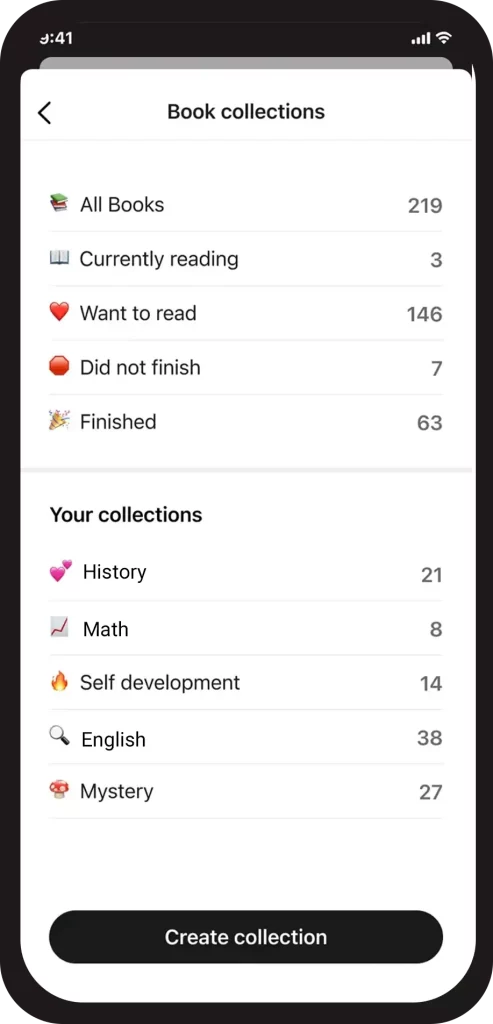
Task: Tap the stacked books icon
Action: point(59,204)
